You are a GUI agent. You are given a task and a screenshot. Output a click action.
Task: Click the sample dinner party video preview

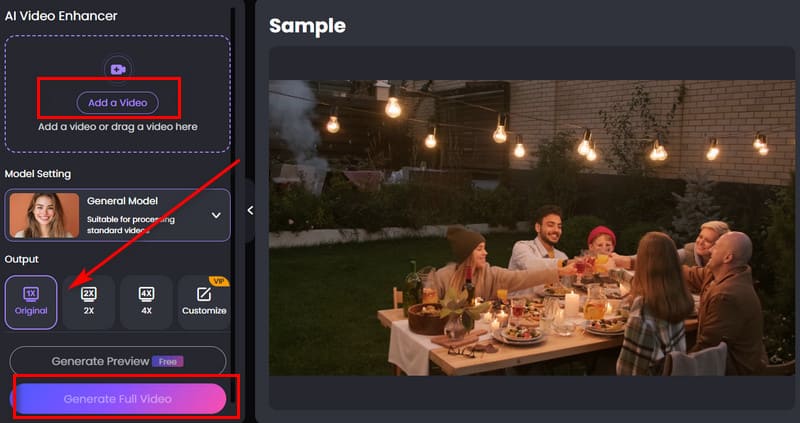tap(532, 228)
